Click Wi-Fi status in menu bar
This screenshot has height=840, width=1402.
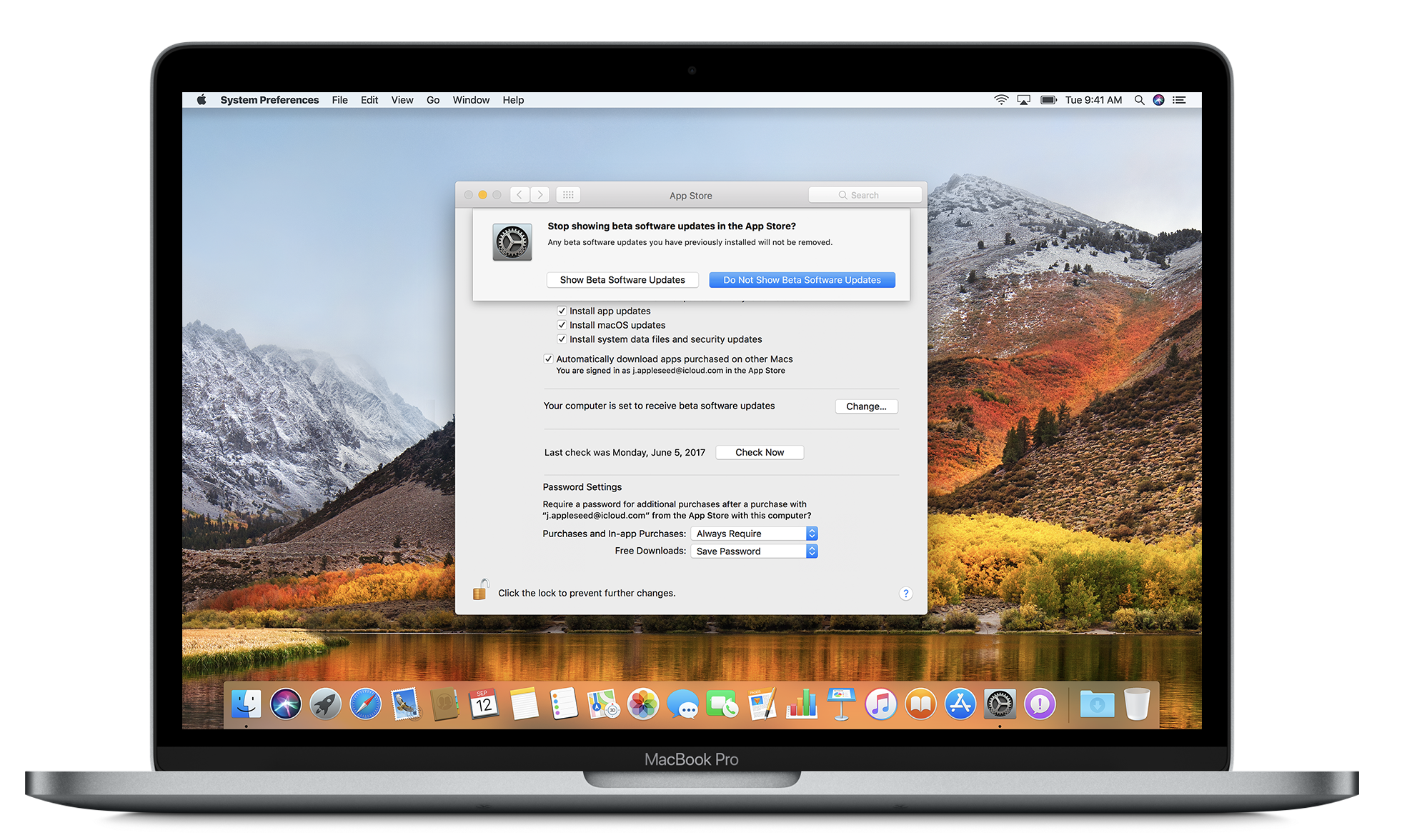[1001, 100]
